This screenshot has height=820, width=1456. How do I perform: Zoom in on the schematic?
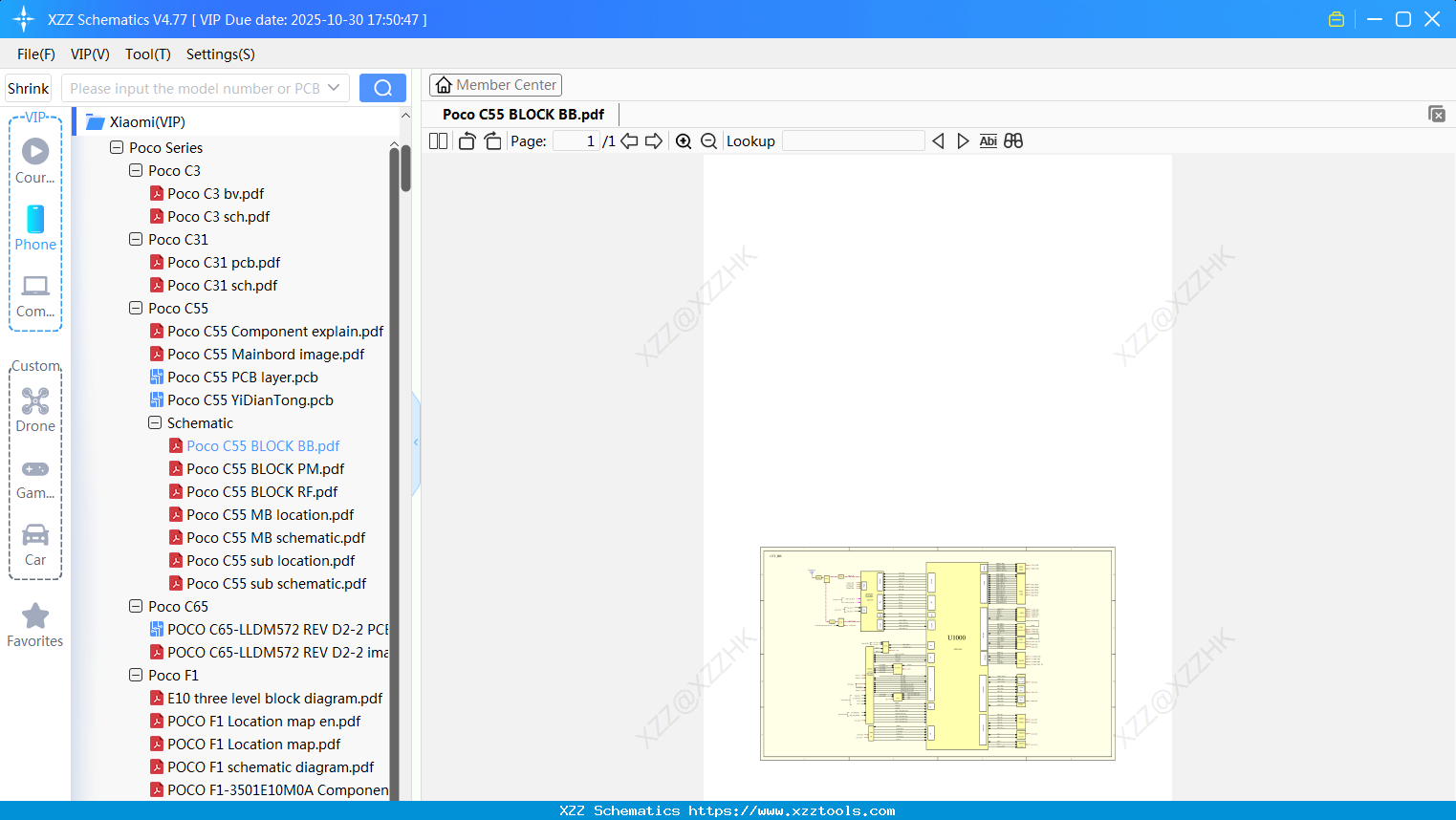click(x=684, y=141)
